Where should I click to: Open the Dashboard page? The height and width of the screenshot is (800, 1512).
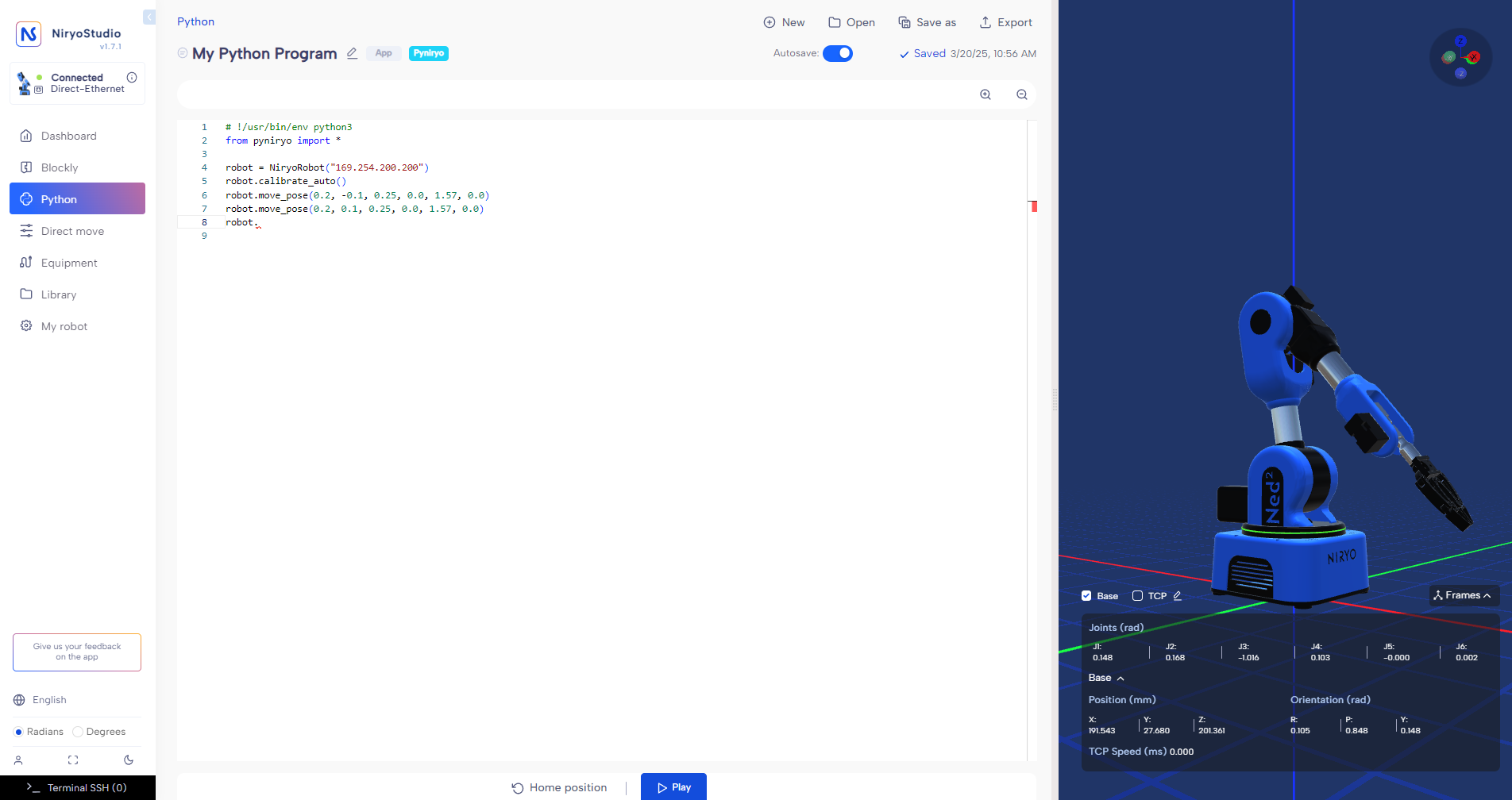click(77, 136)
